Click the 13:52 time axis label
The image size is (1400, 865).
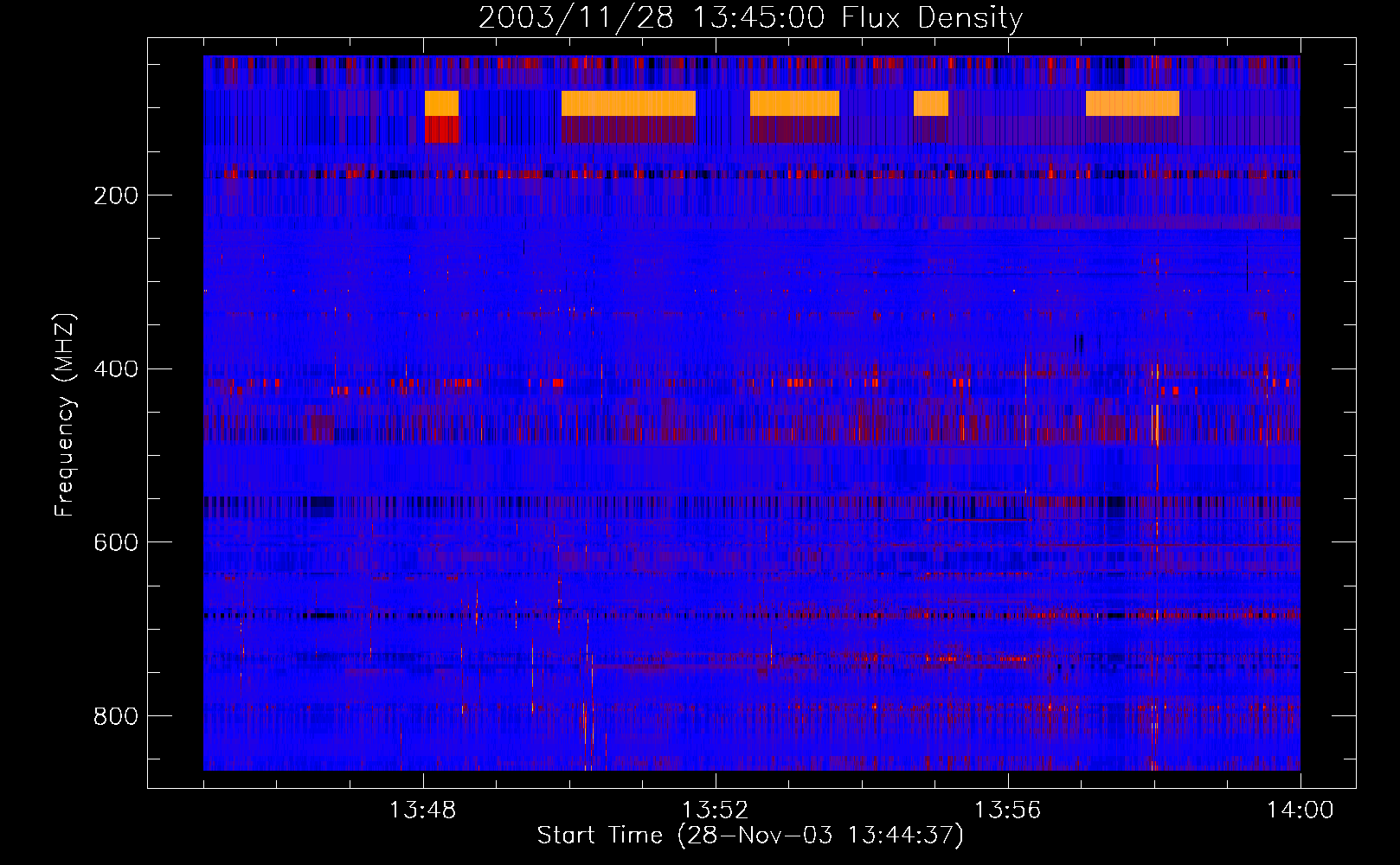pos(715,811)
